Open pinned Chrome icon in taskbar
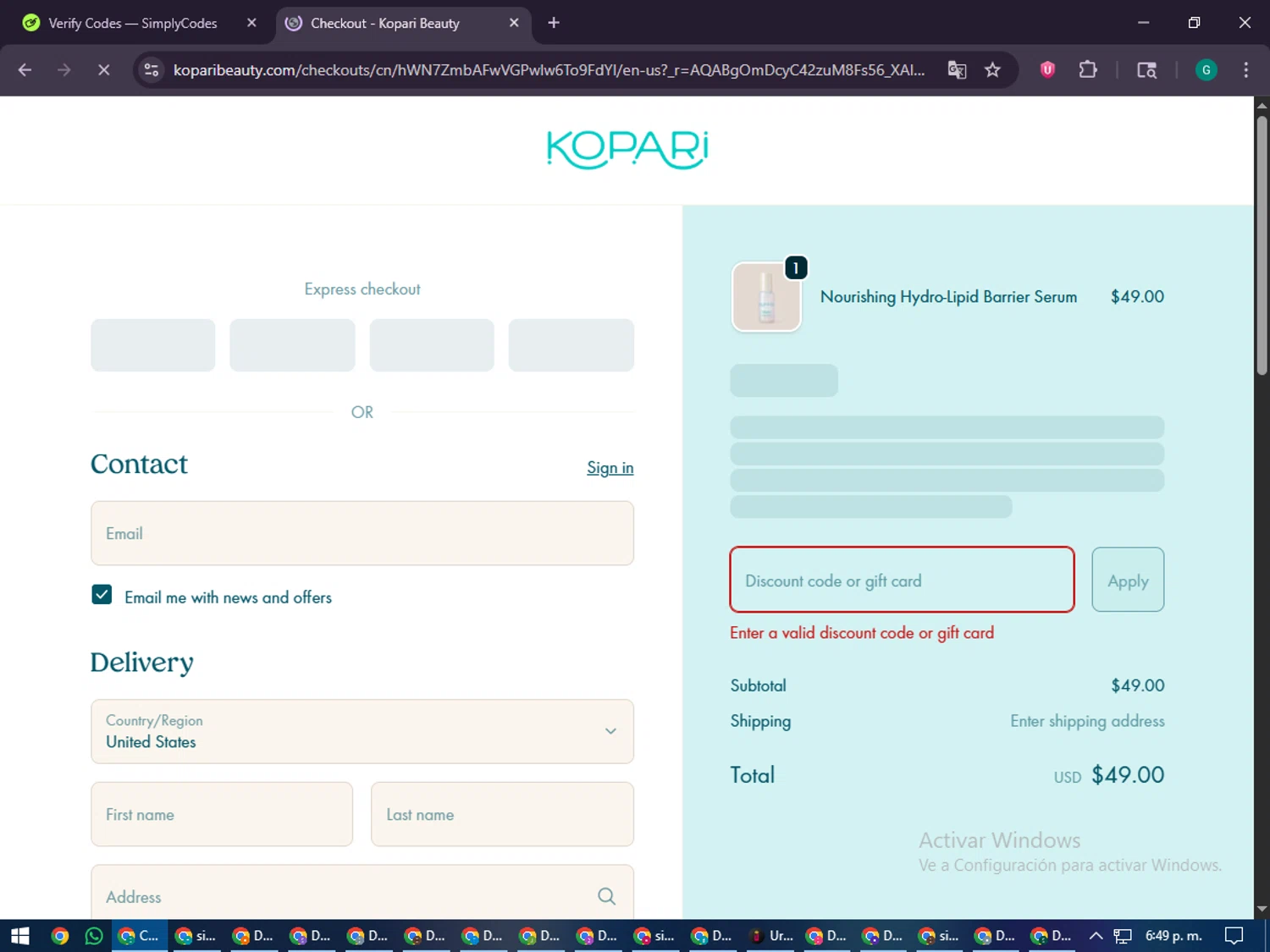Screen dimensions: 1270x952 click(59, 936)
